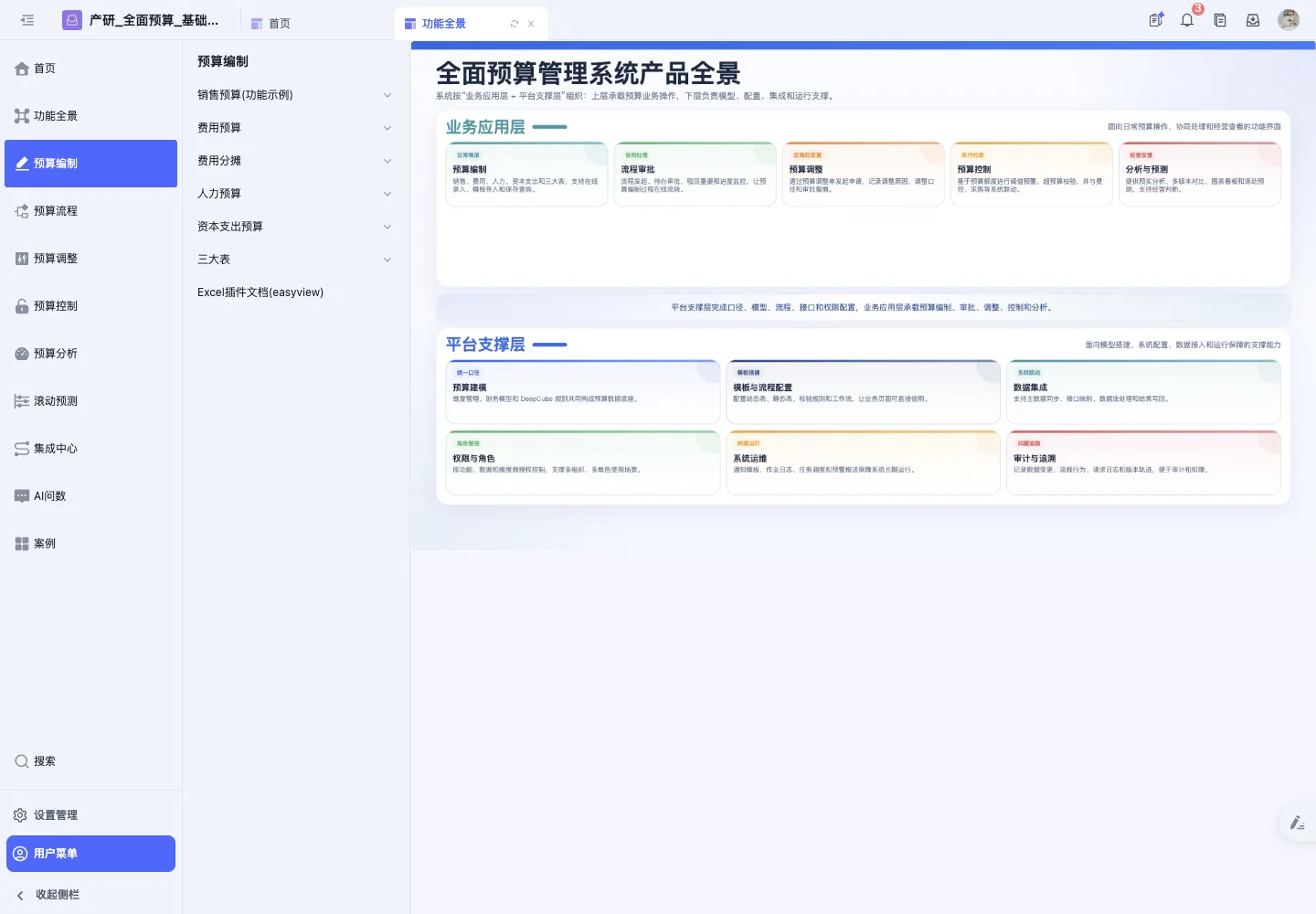Collapse the sidebar using the top-left toggle icon
This screenshot has height=914, width=1316.
click(27, 20)
